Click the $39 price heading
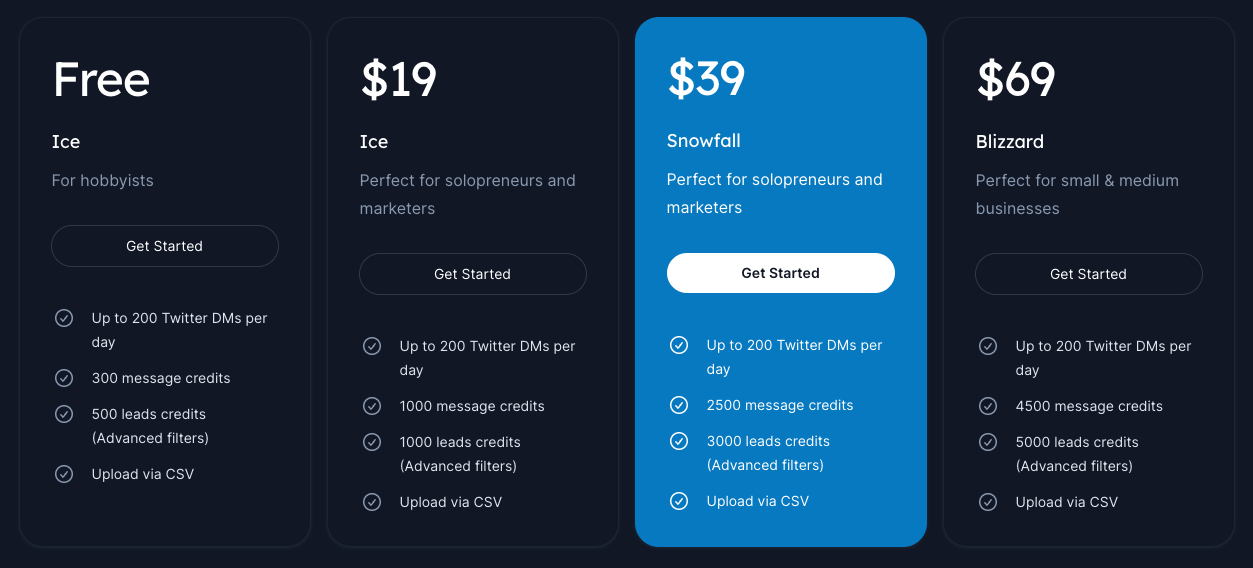 (706, 79)
